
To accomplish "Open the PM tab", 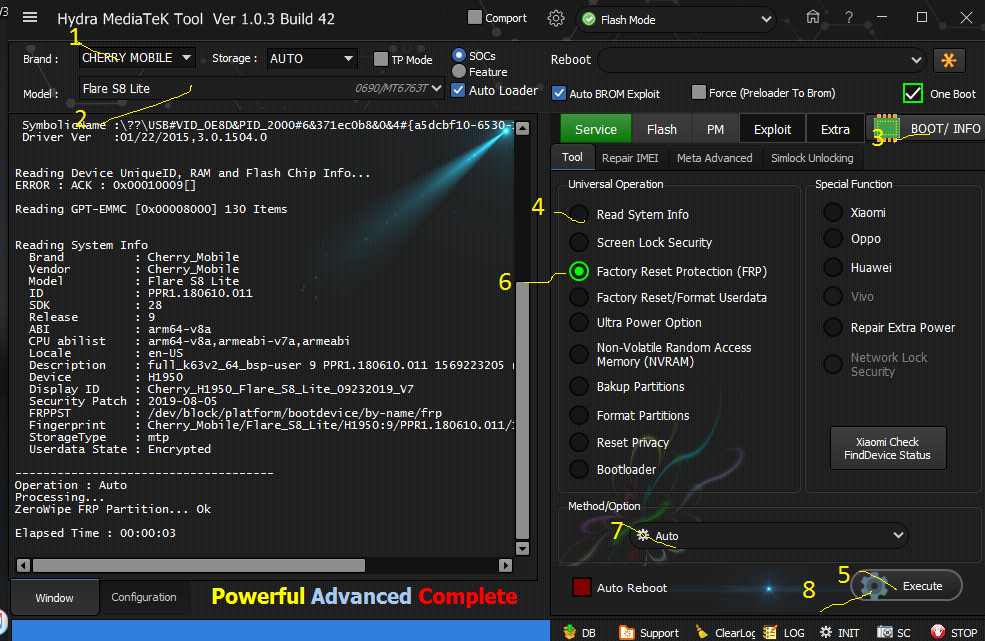I will (x=715, y=129).
